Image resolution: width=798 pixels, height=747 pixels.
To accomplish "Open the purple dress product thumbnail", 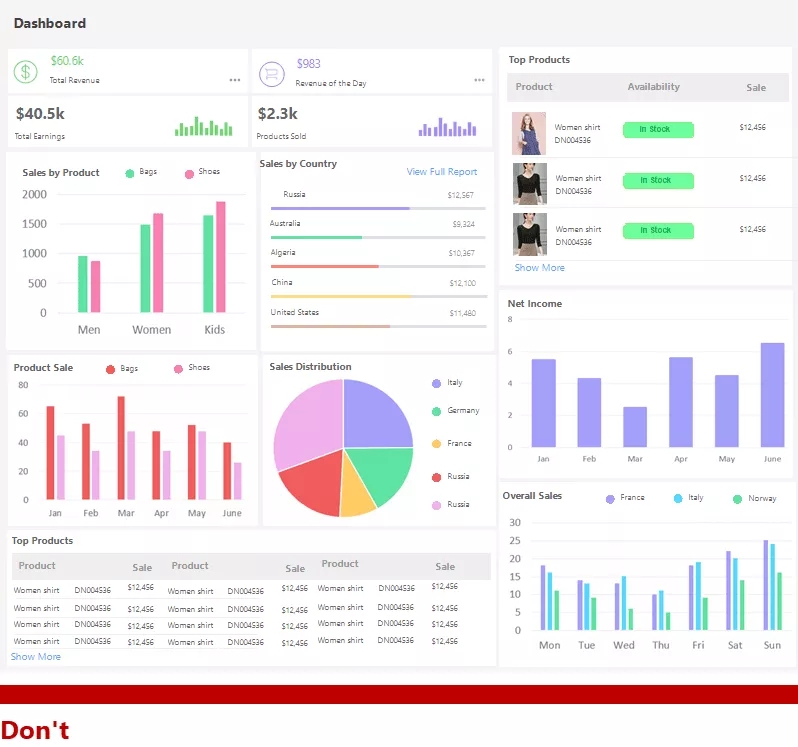I will 529,133.
